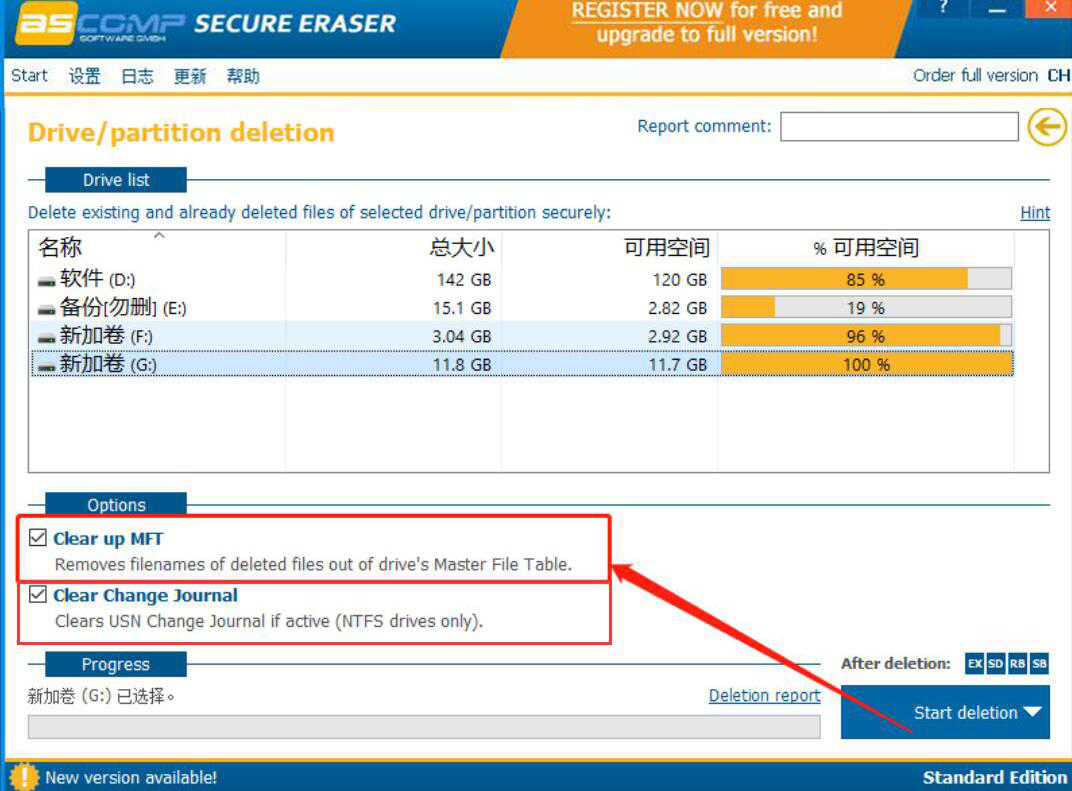Click the 85 % free space bar

pos(866,279)
